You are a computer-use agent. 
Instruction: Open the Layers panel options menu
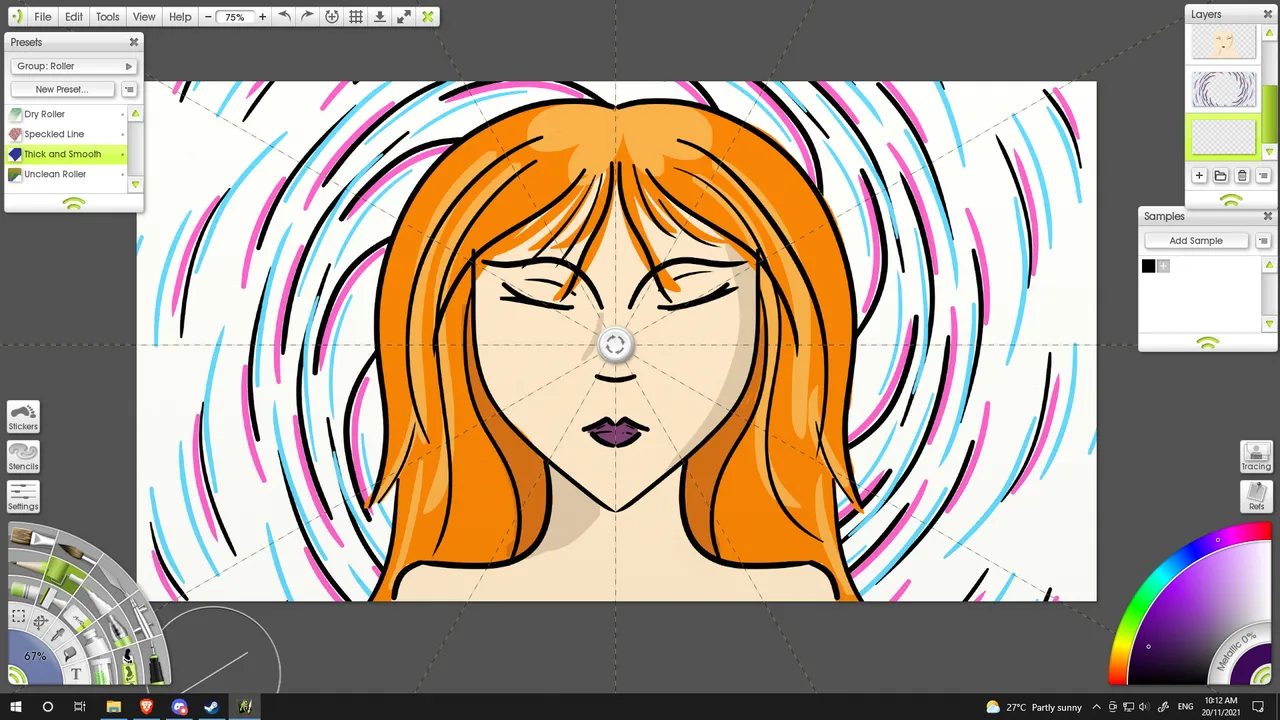pos(1263,176)
